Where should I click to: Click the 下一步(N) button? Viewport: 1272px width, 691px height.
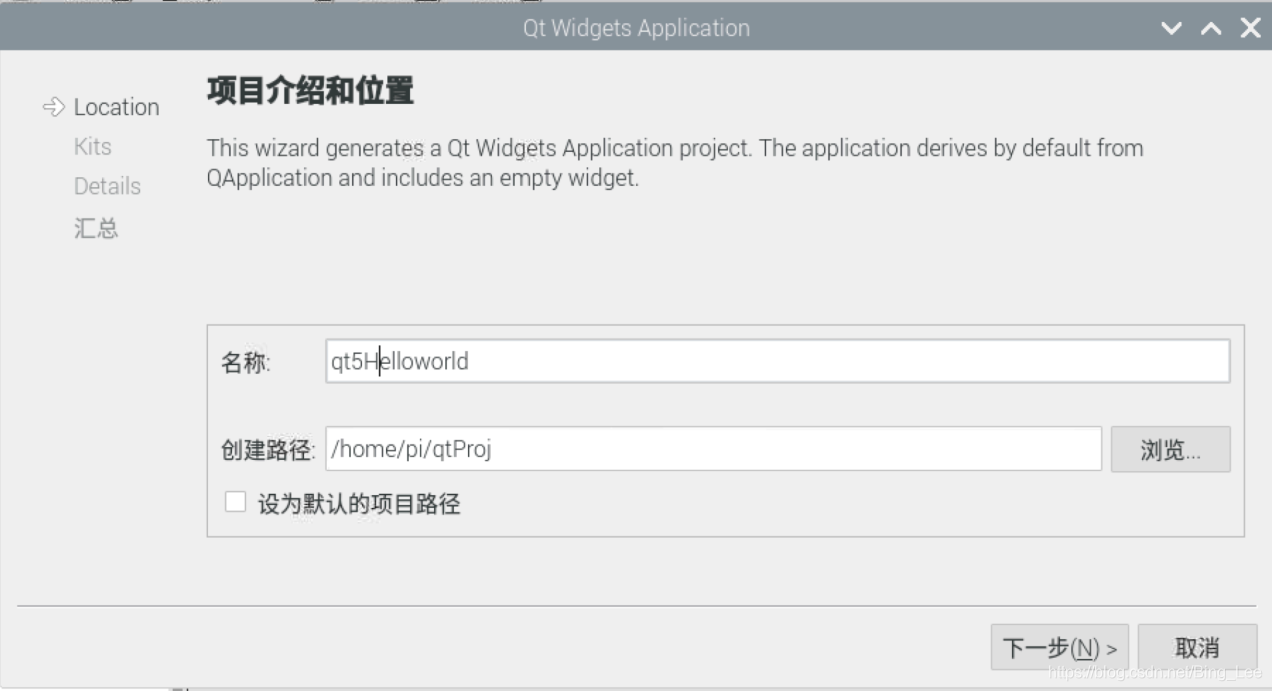tap(1062, 647)
